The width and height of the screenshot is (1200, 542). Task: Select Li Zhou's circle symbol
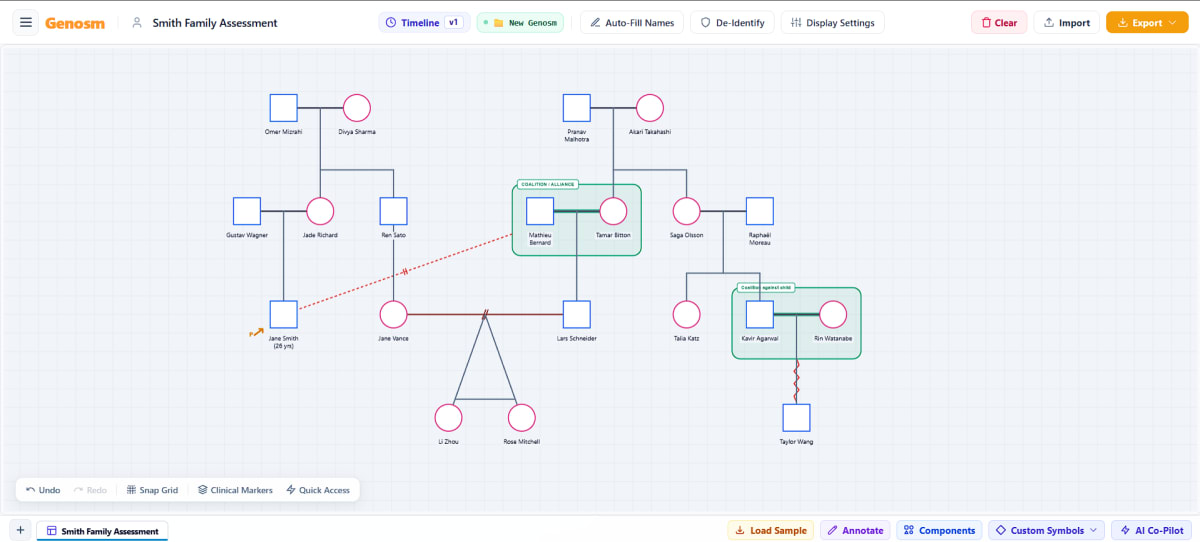tap(448, 418)
